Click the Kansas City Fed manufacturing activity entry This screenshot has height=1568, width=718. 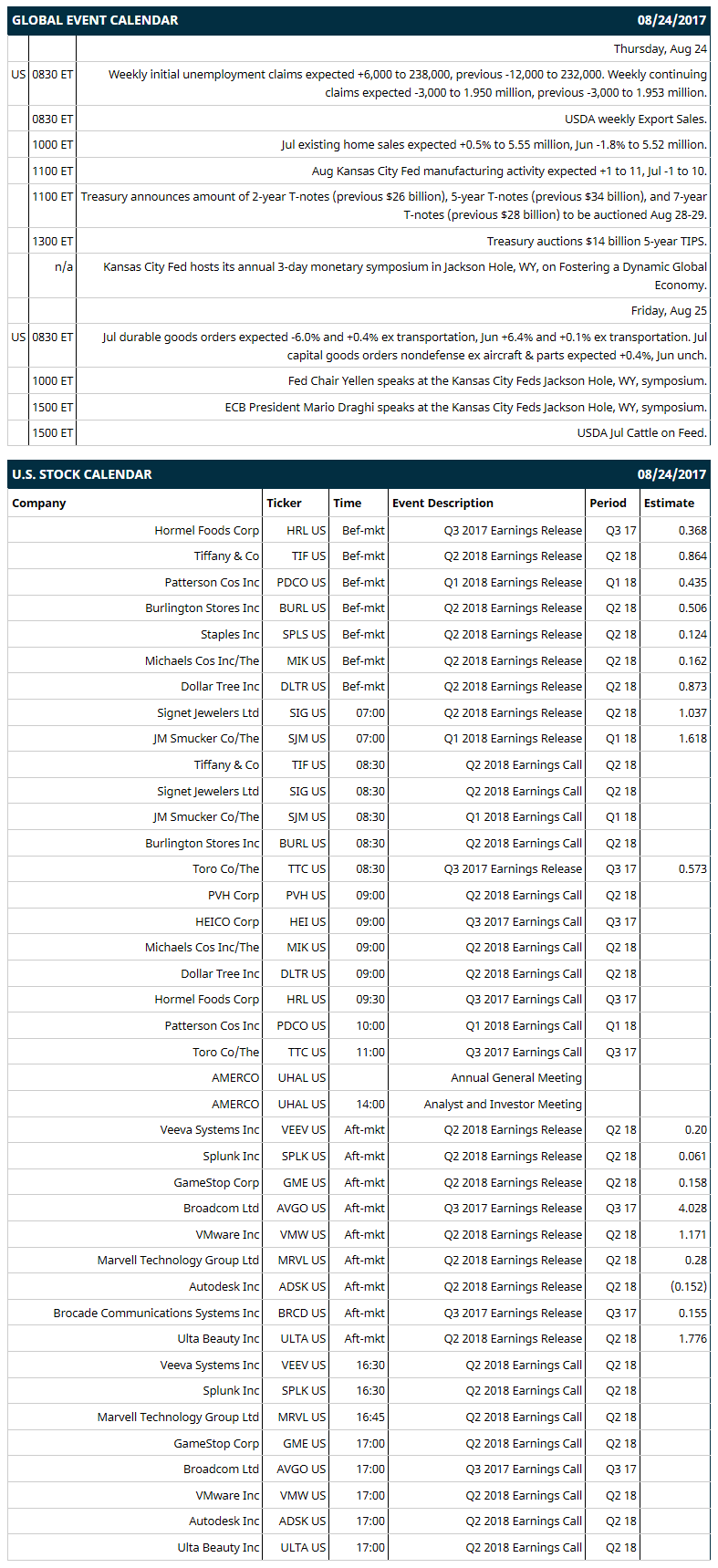509,171
